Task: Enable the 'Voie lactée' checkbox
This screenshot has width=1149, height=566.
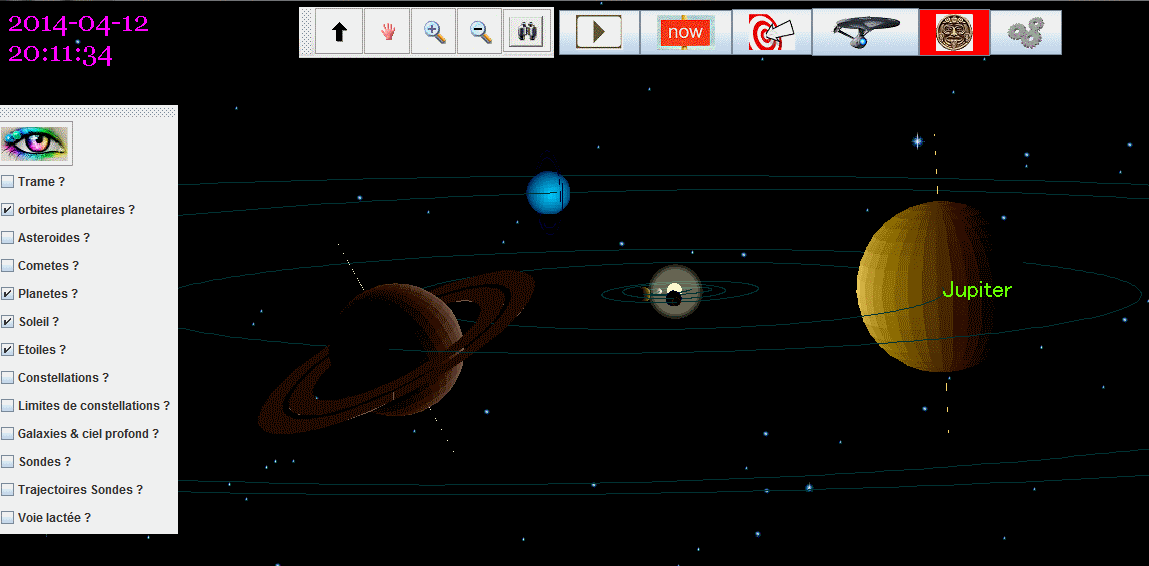Action: pyautogui.click(x=7, y=518)
